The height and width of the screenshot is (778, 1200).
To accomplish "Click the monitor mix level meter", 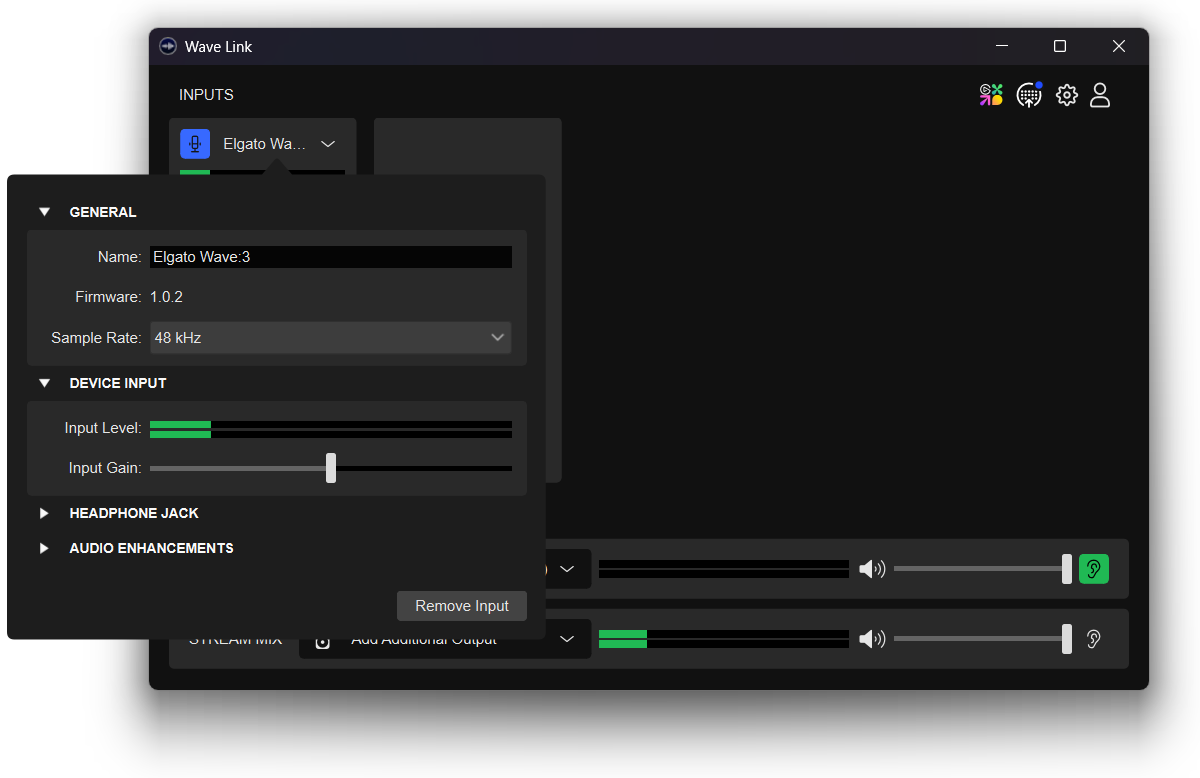I will pyautogui.click(x=724, y=569).
